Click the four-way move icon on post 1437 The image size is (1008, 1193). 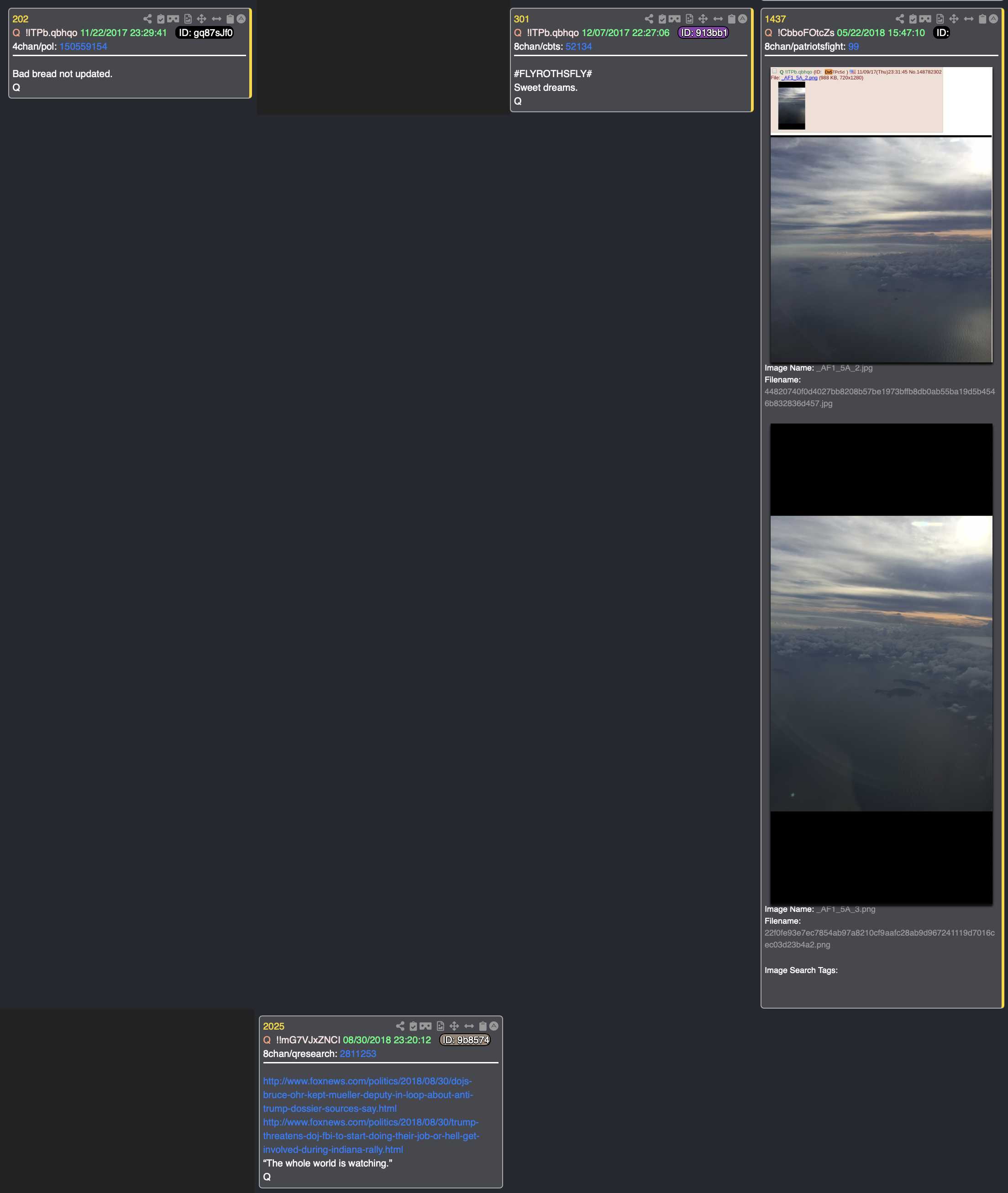click(954, 19)
